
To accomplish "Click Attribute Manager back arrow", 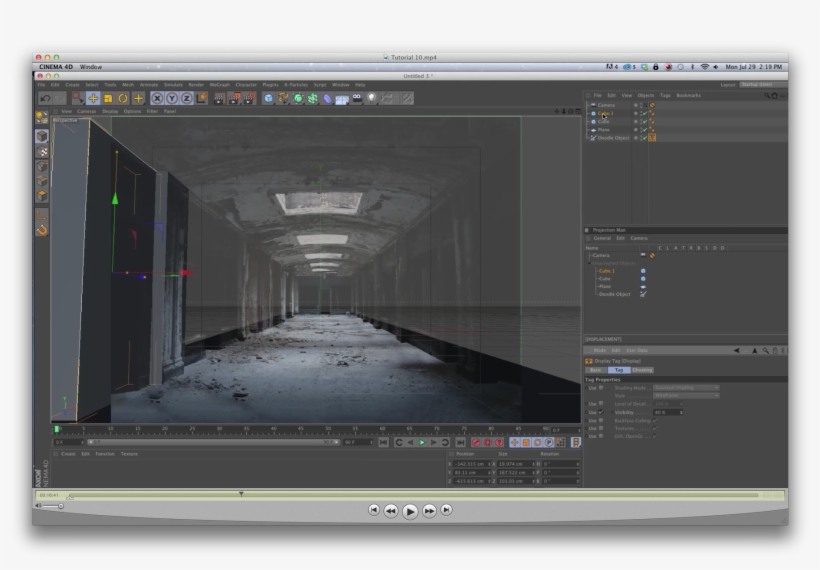I will click(736, 350).
